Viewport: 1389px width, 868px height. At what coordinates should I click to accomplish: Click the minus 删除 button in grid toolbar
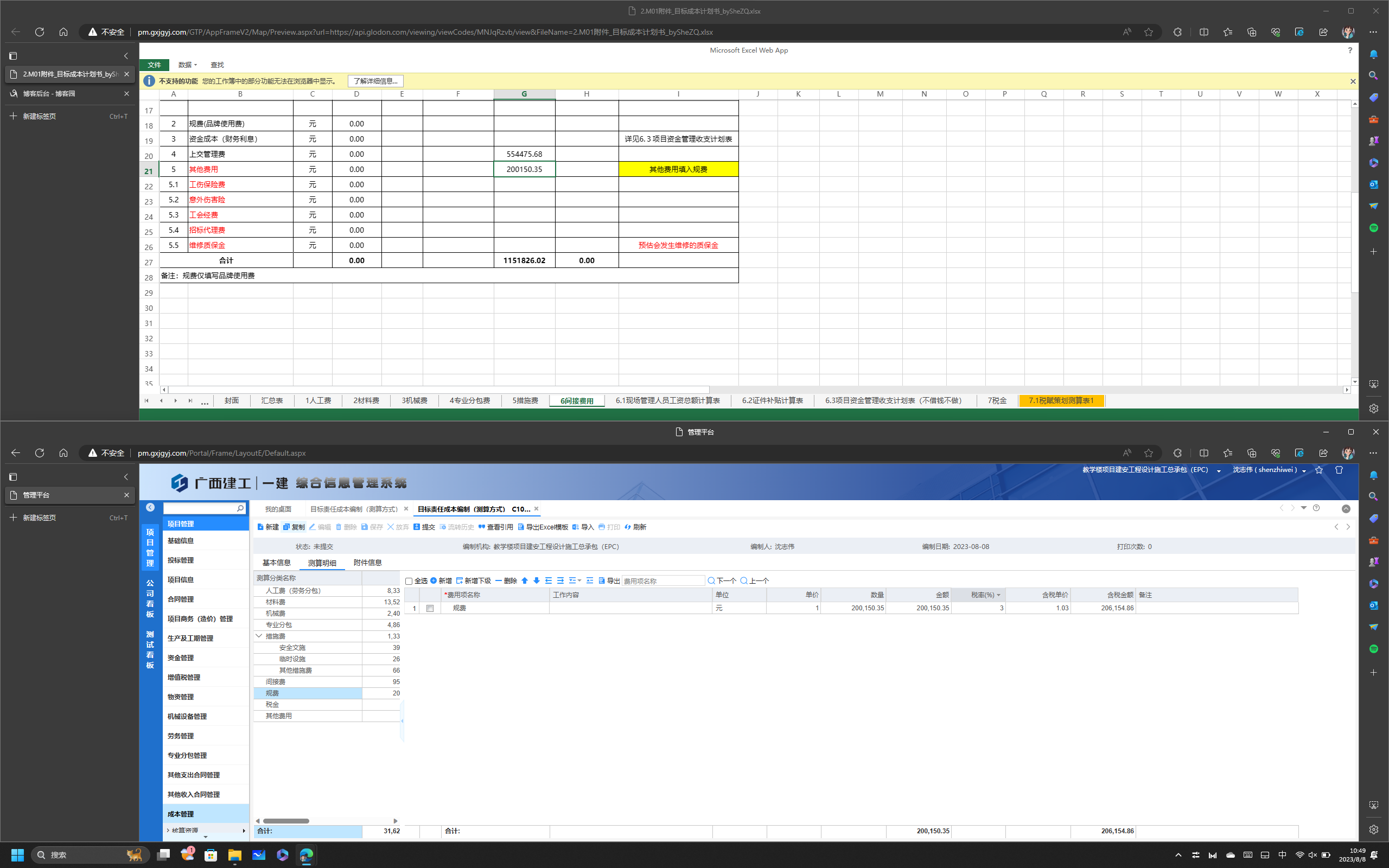point(506,581)
